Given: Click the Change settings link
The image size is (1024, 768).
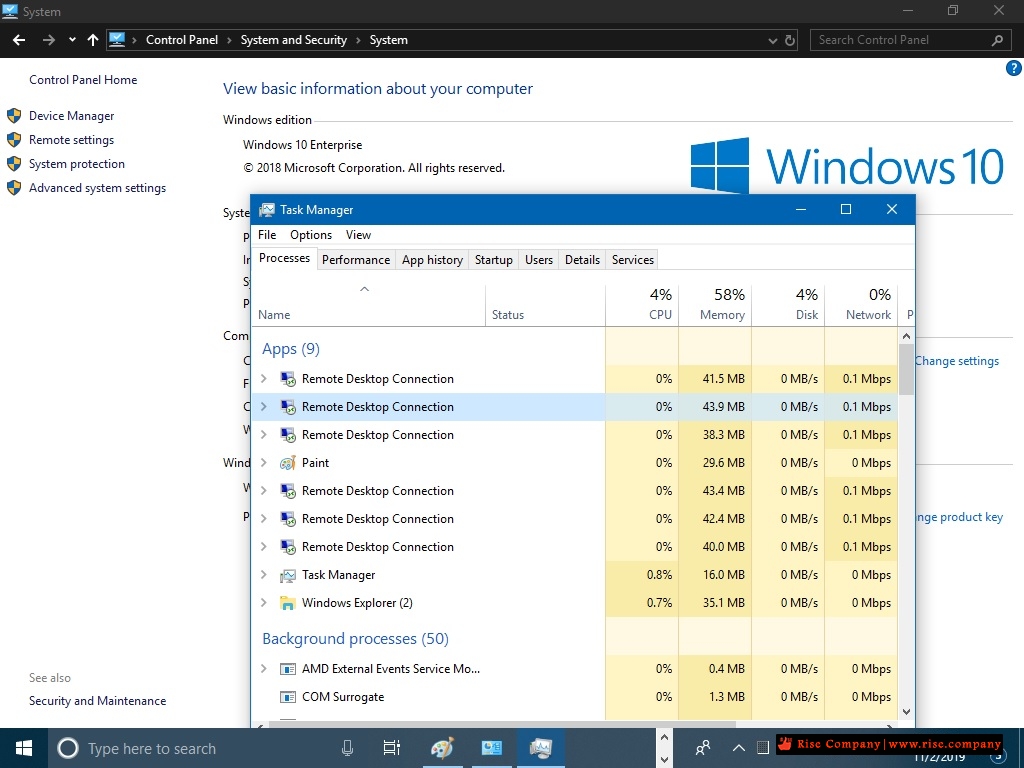Looking at the screenshot, I should tap(957, 361).
